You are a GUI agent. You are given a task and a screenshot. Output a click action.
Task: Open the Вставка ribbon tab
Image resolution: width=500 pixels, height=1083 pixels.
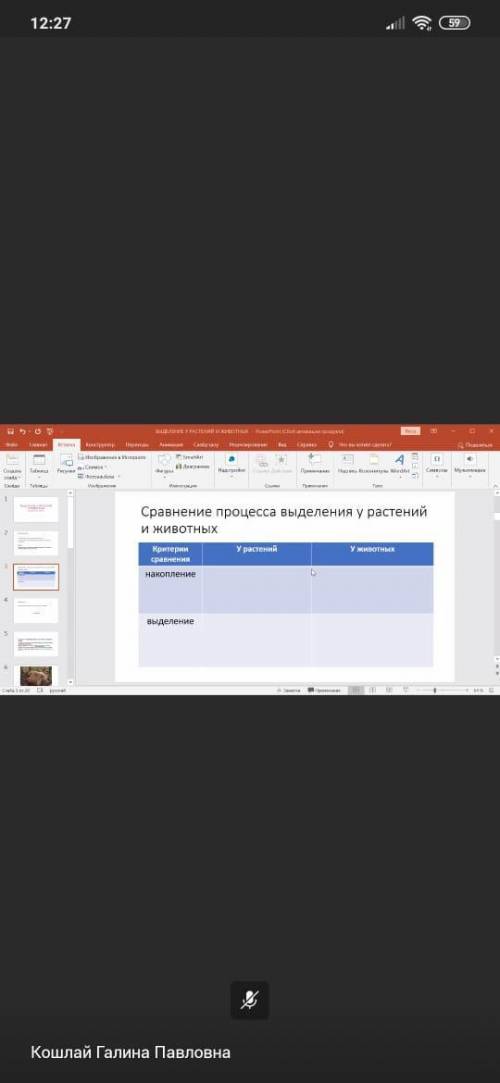(66, 445)
